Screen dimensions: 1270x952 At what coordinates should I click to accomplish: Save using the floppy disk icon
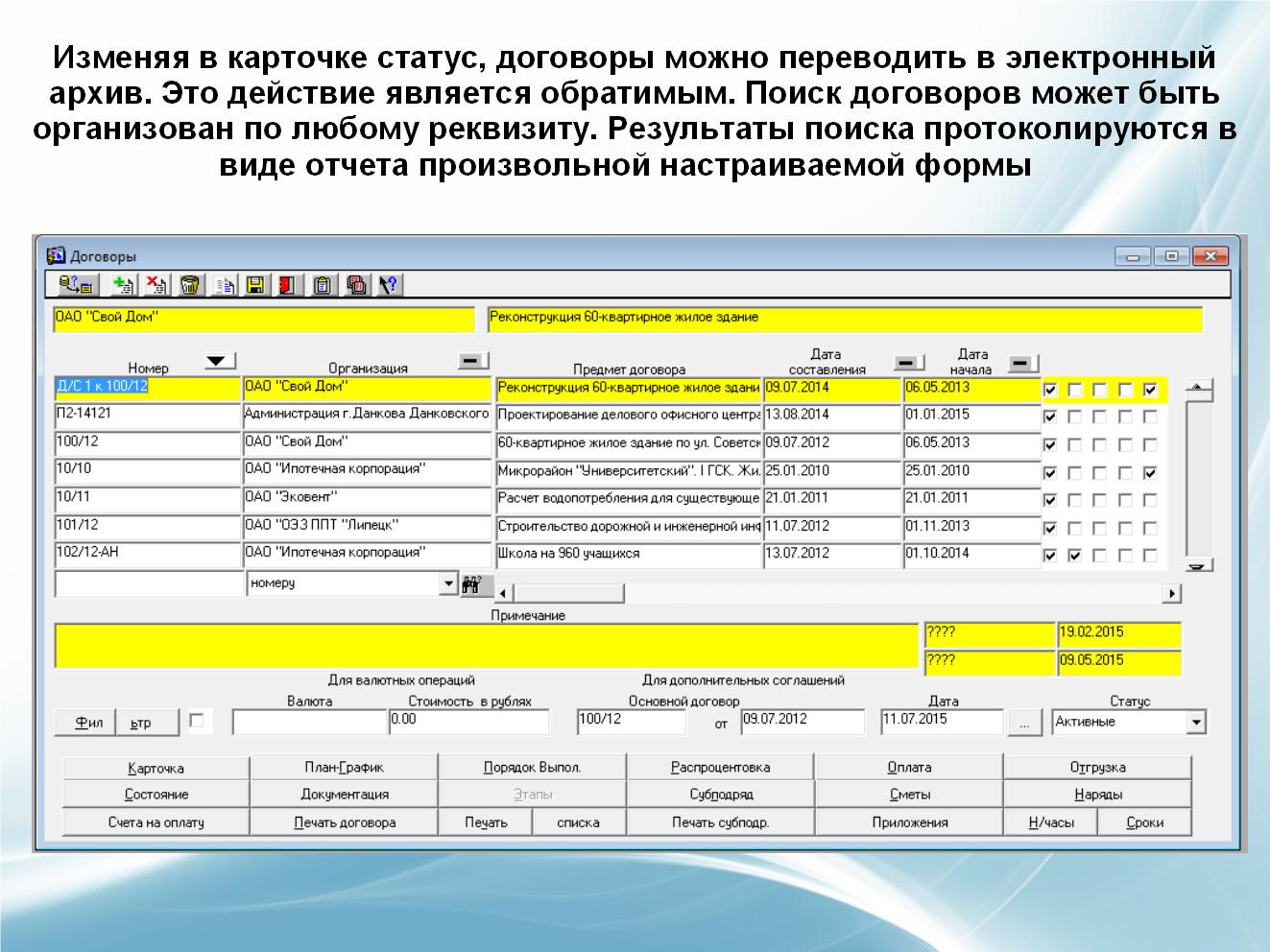(x=255, y=284)
